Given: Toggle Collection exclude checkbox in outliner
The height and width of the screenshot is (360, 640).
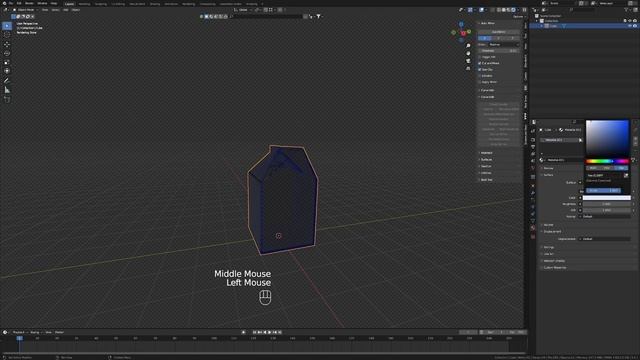Looking at the screenshot, I should 625,21.
